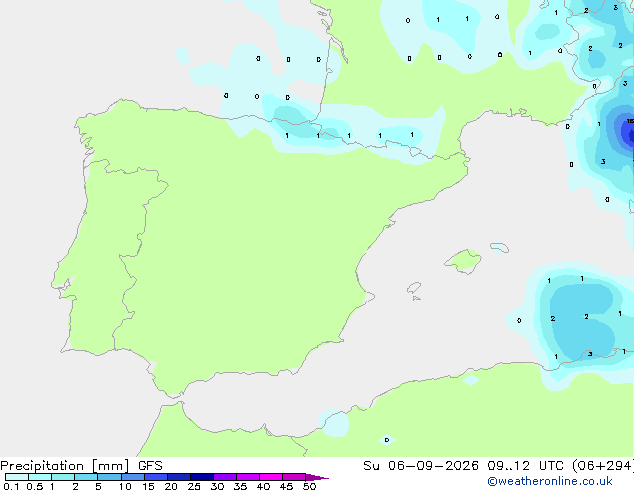Pick the 0.5–1 mm legend swatch
The height and width of the screenshot is (490, 634).
(x=40, y=477)
